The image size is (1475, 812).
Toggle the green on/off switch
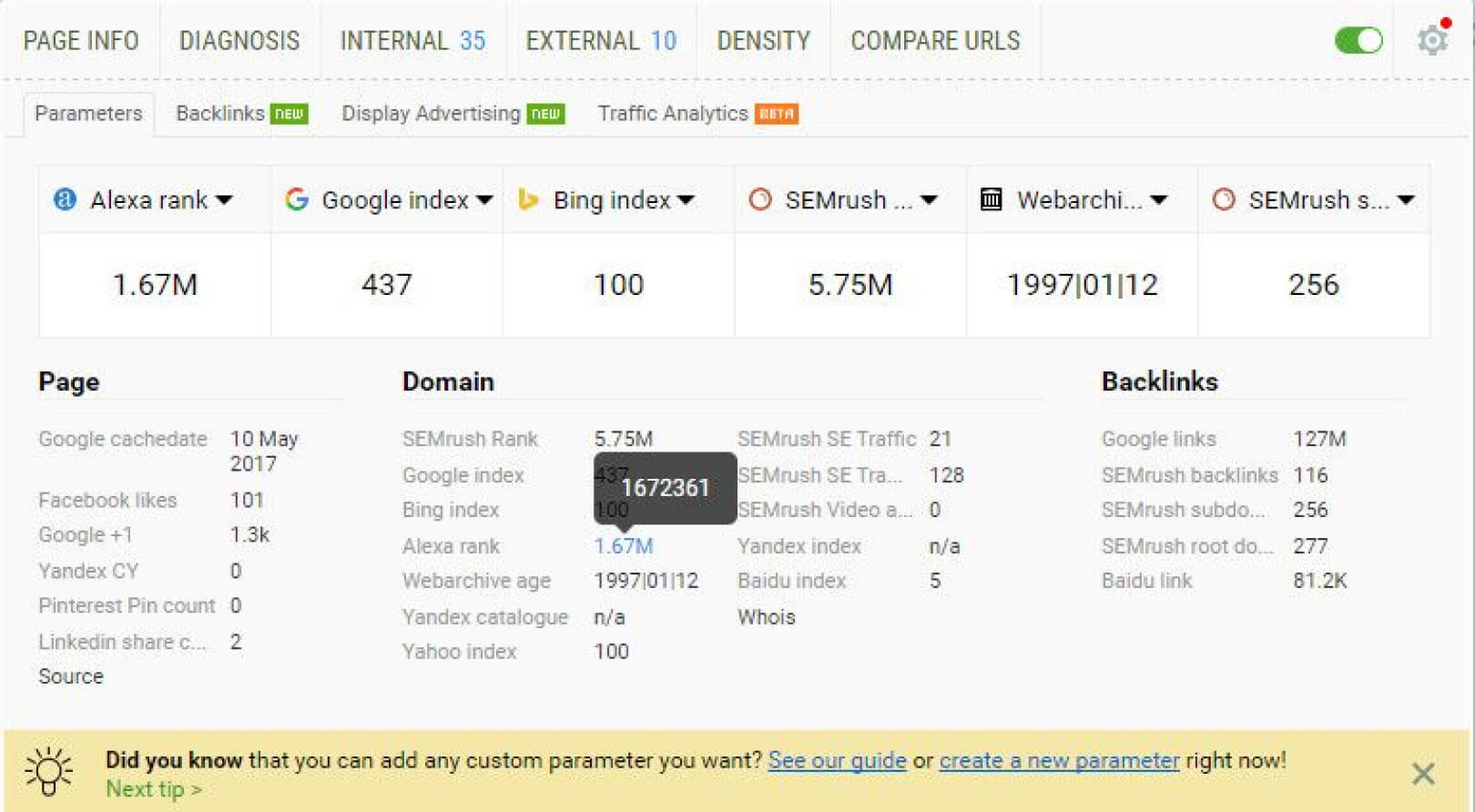(x=1358, y=41)
